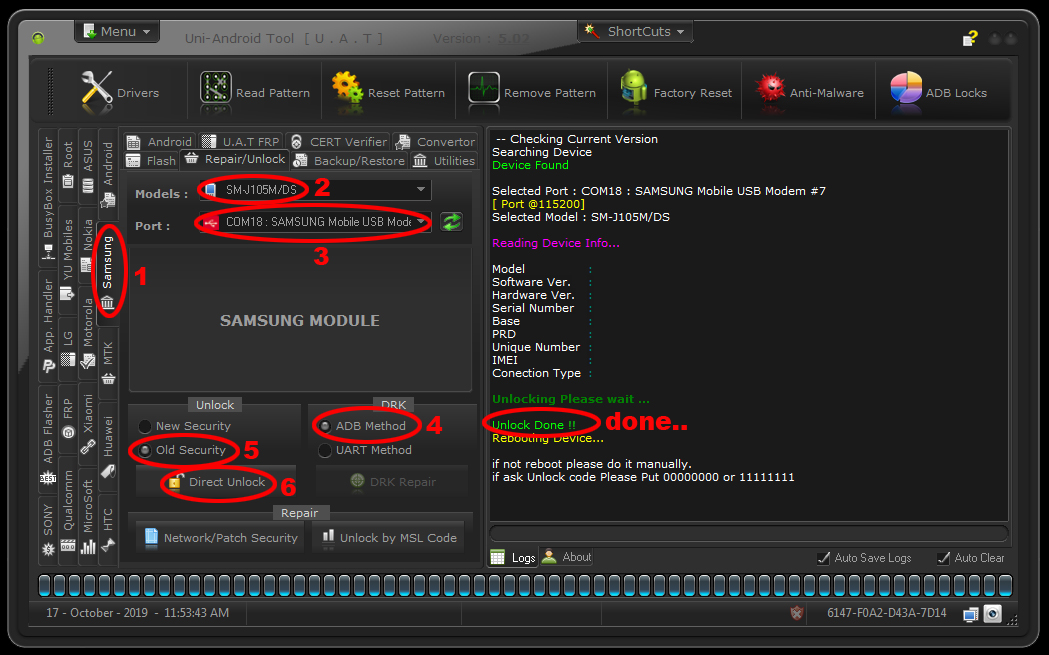The image size is (1049, 655).
Task: Click the "Unlock Done !!" log line
Action: point(534,426)
